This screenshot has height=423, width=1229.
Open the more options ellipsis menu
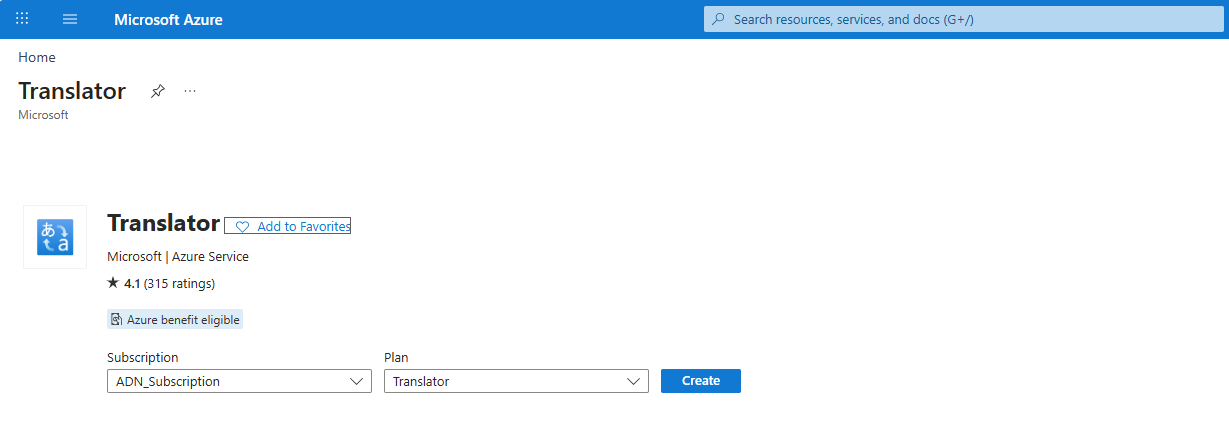pyautogui.click(x=190, y=91)
